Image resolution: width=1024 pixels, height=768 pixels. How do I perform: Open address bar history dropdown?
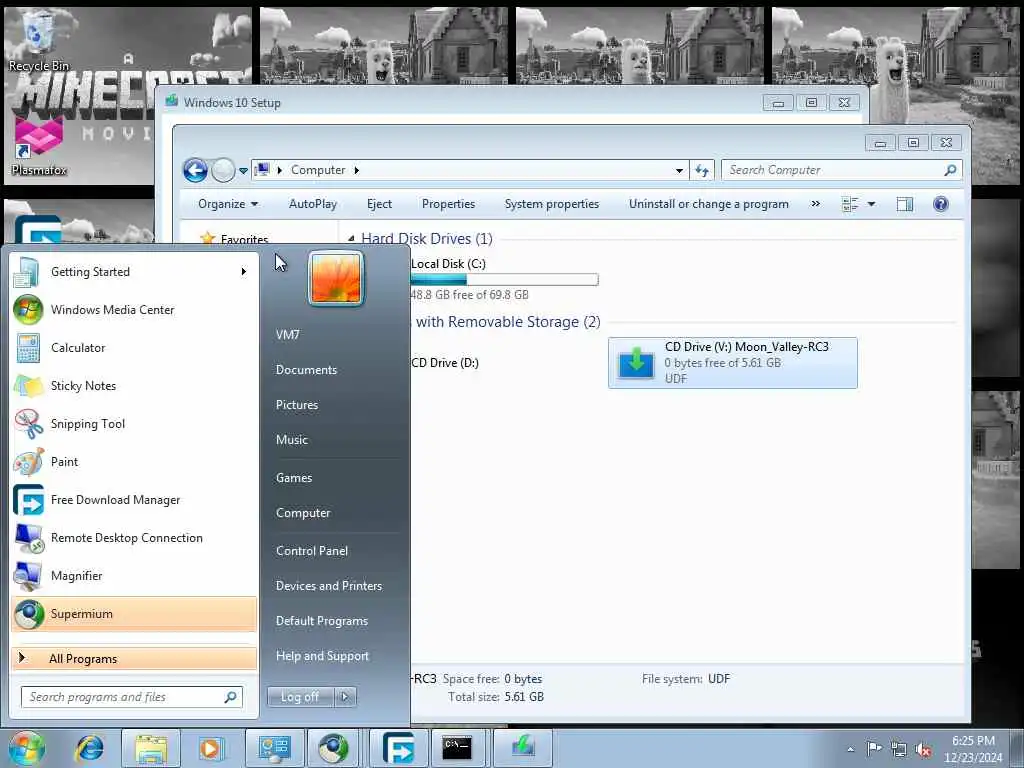[x=679, y=170]
